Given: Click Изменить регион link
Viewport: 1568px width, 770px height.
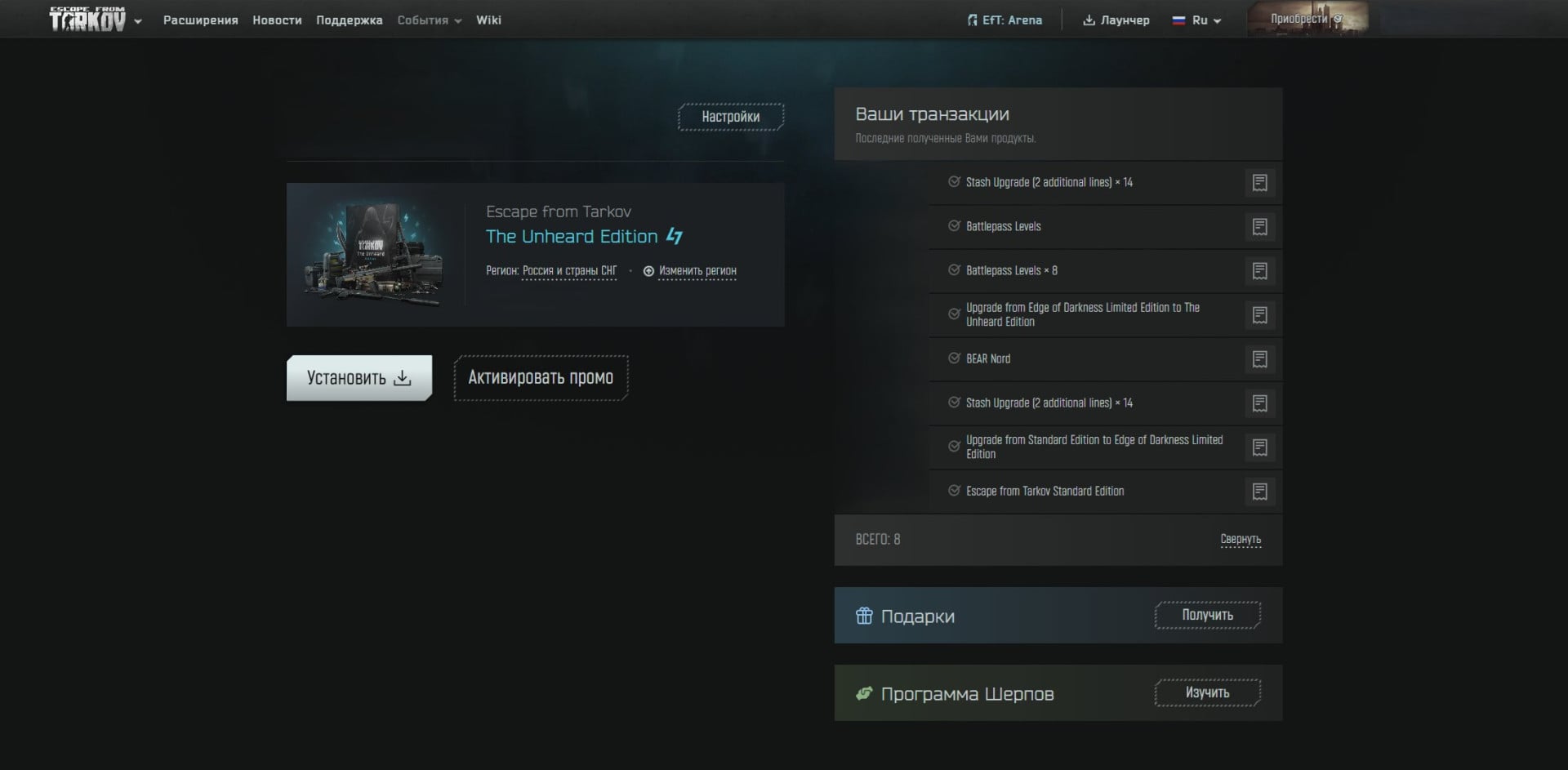Looking at the screenshot, I should 689,271.
